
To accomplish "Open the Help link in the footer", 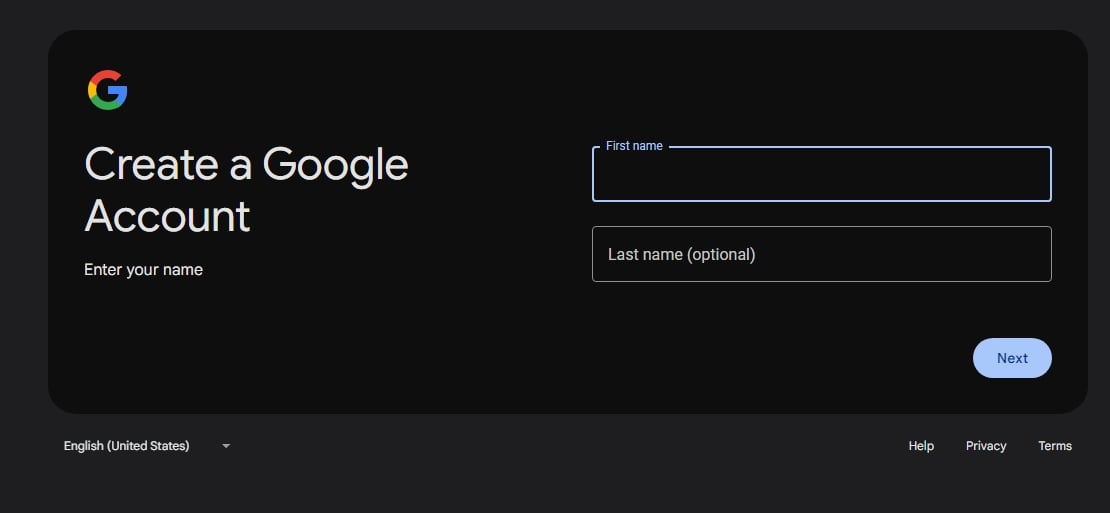I will (x=921, y=446).
